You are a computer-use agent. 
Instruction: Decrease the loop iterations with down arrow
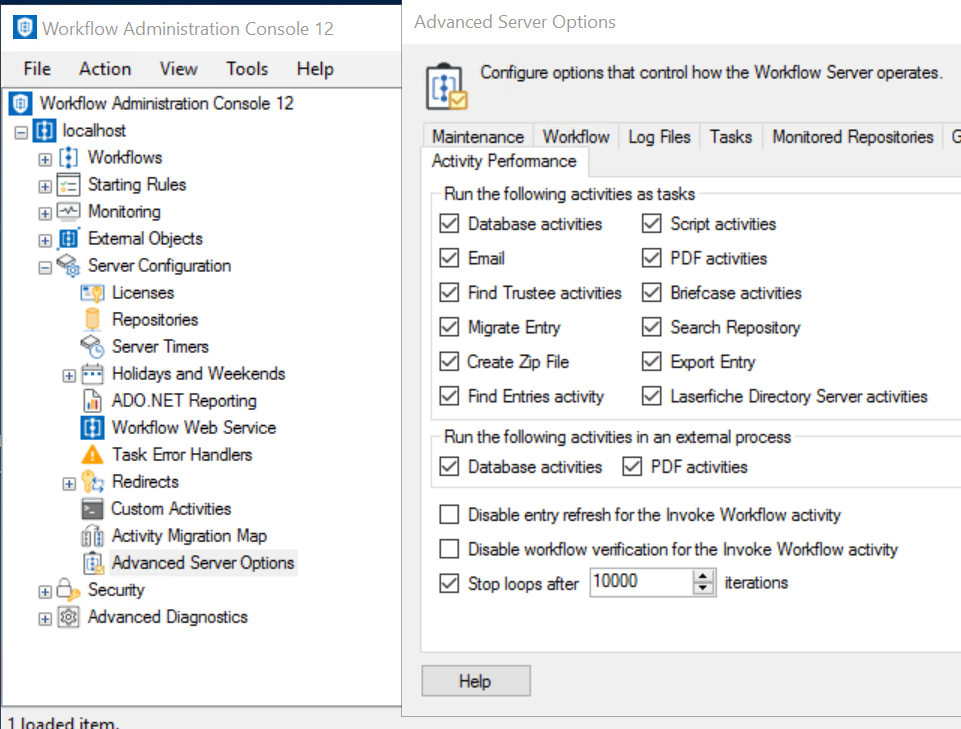click(x=704, y=589)
